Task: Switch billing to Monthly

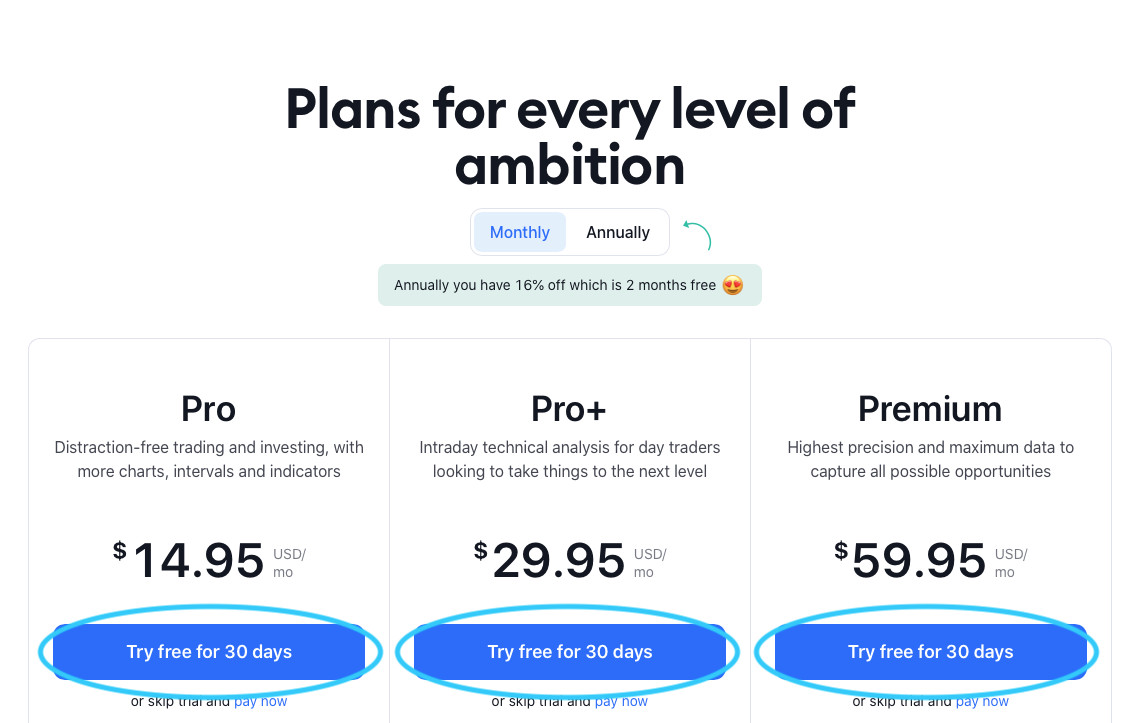Action: [x=519, y=232]
